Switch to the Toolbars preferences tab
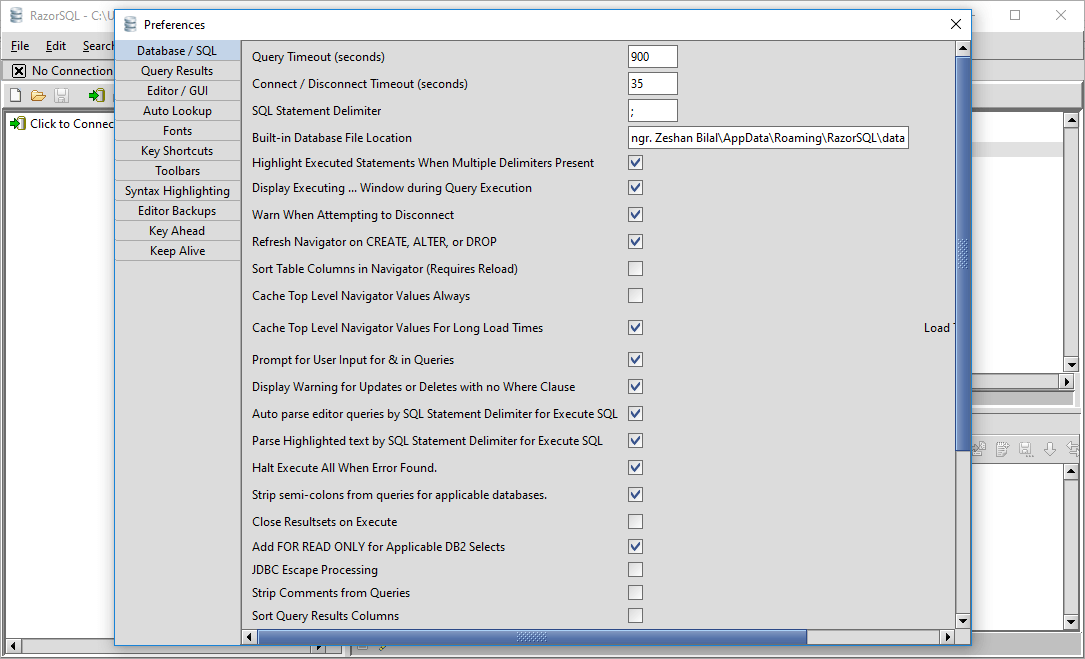The width and height of the screenshot is (1085, 659). click(177, 171)
